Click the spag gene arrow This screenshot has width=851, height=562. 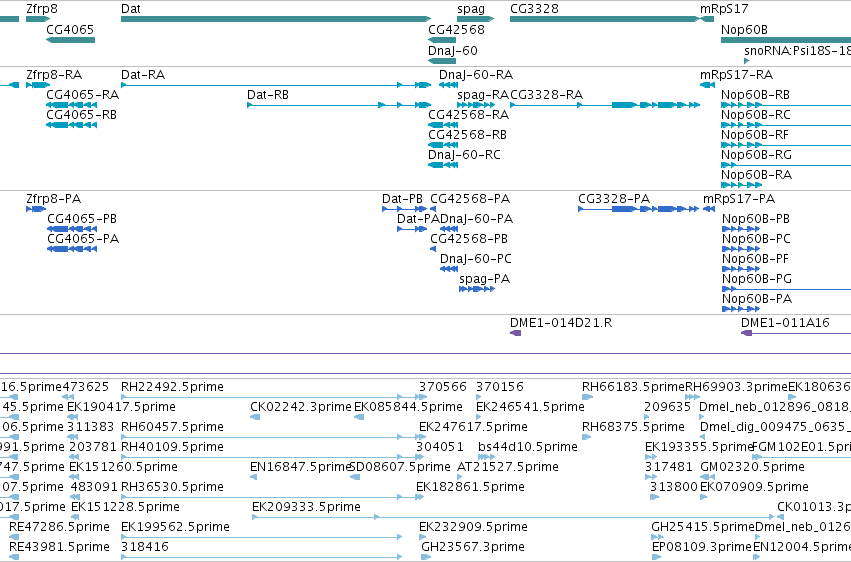pyautogui.click(x=475, y=20)
